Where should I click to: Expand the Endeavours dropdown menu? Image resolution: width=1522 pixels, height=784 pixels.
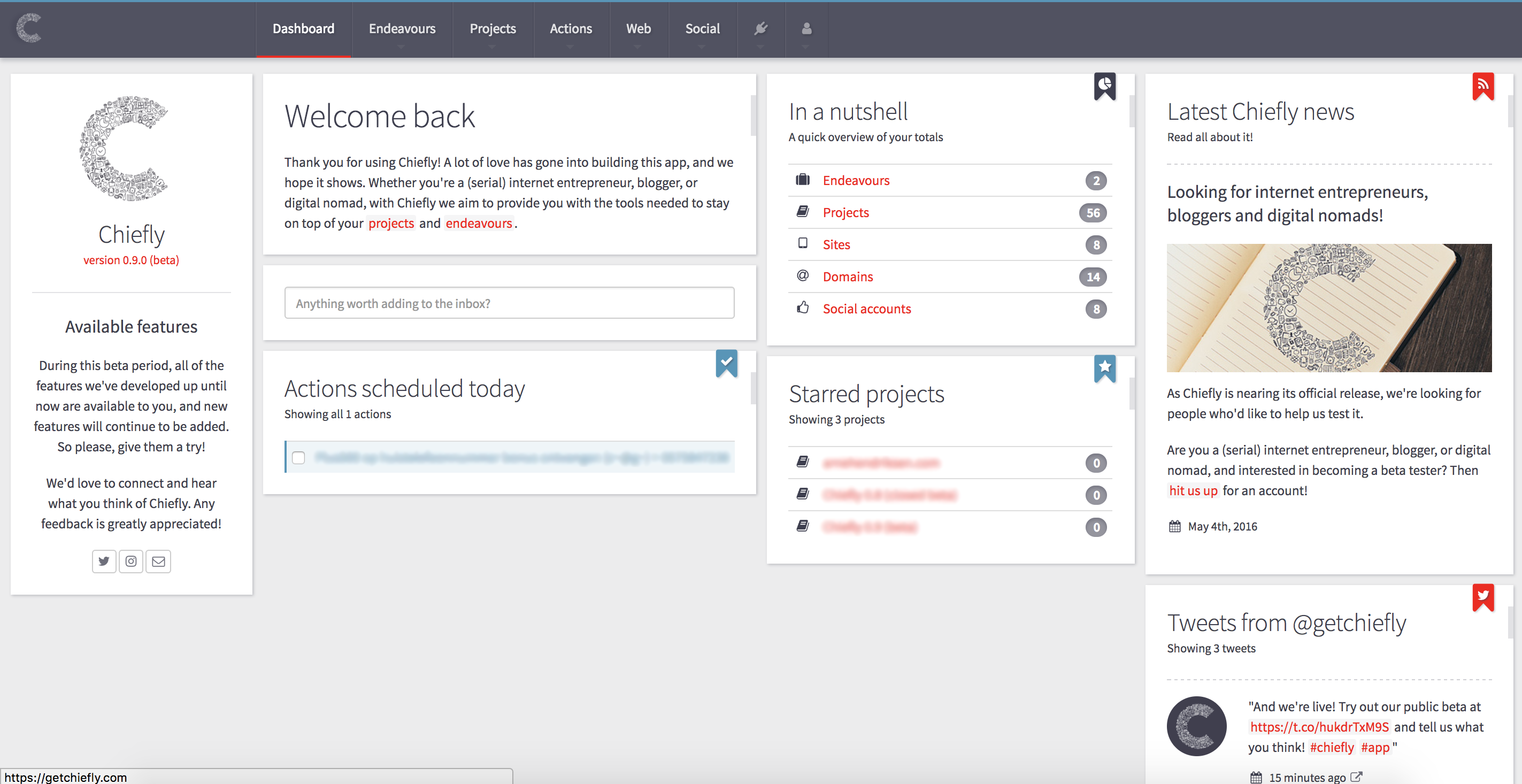pyautogui.click(x=402, y=28)
